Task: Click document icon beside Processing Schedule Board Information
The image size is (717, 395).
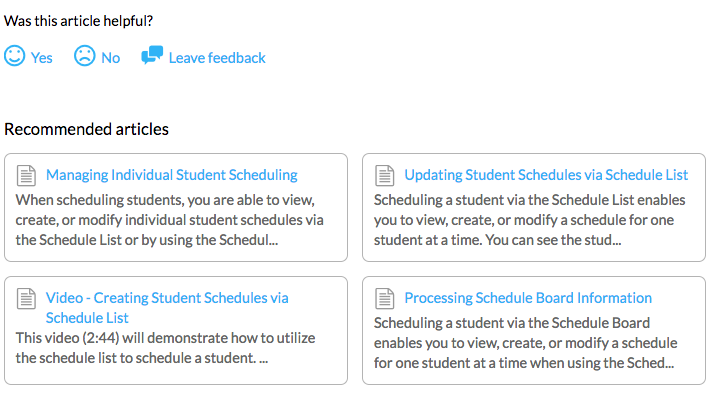Action: click(x=385, y=299)
